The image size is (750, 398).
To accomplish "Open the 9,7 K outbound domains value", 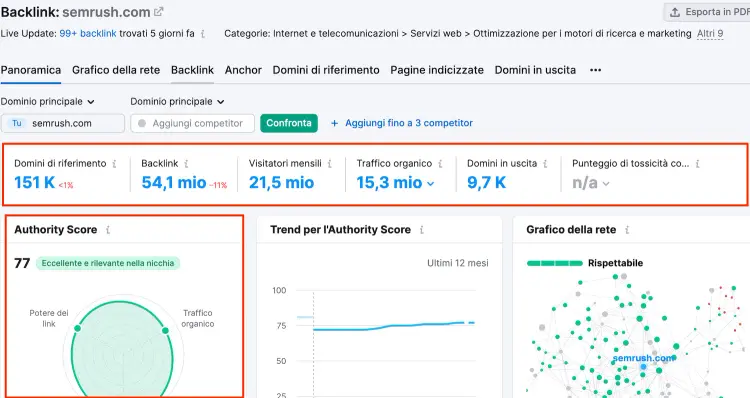I will pyautogui.click(x=486, y=182).
